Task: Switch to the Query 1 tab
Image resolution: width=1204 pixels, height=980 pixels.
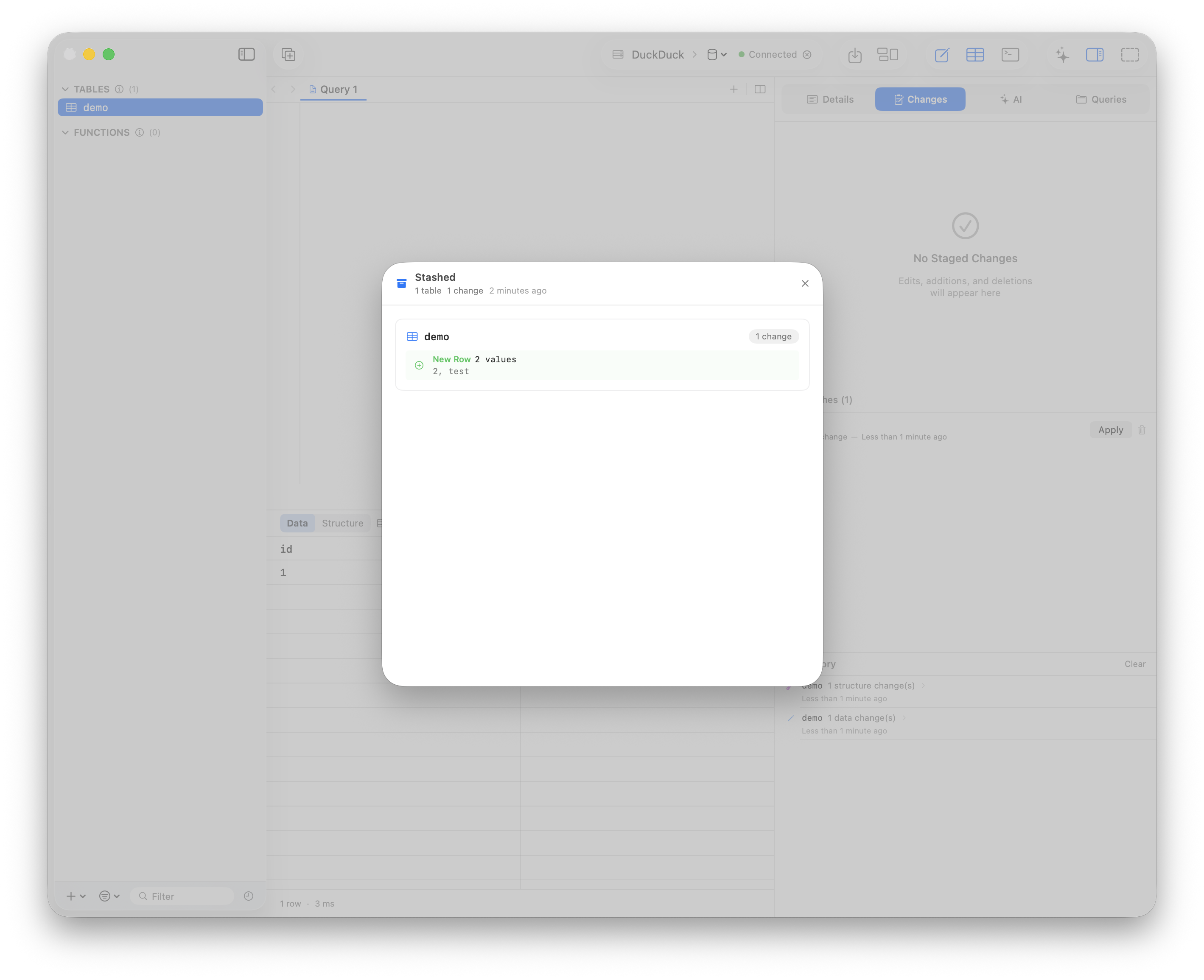Action: [x=333, y=89]
